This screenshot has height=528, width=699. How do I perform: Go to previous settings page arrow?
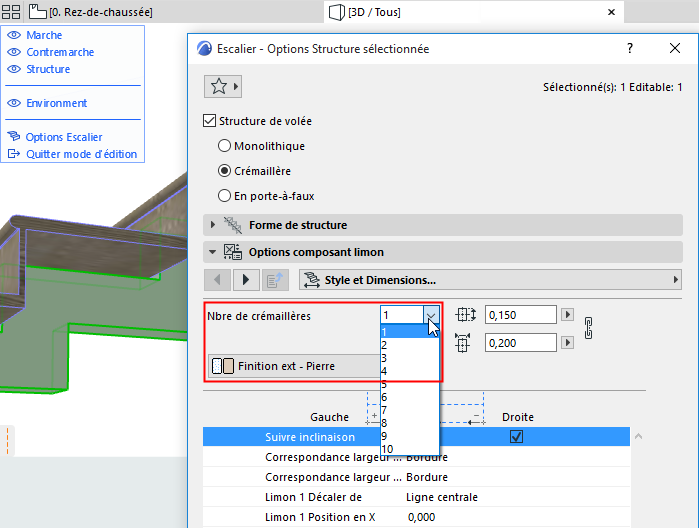217,280
